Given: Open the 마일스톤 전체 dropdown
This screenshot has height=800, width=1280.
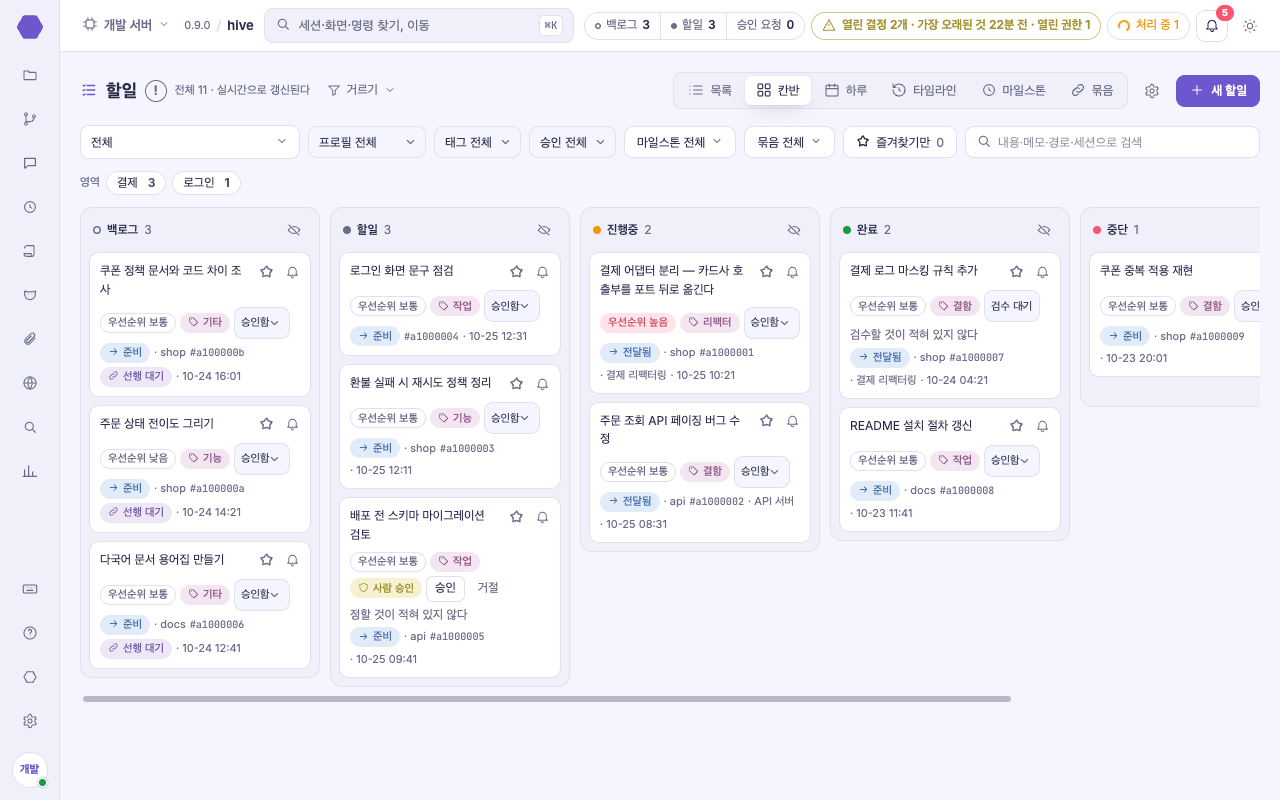Looking at the screenshot, I should point(680,142).
